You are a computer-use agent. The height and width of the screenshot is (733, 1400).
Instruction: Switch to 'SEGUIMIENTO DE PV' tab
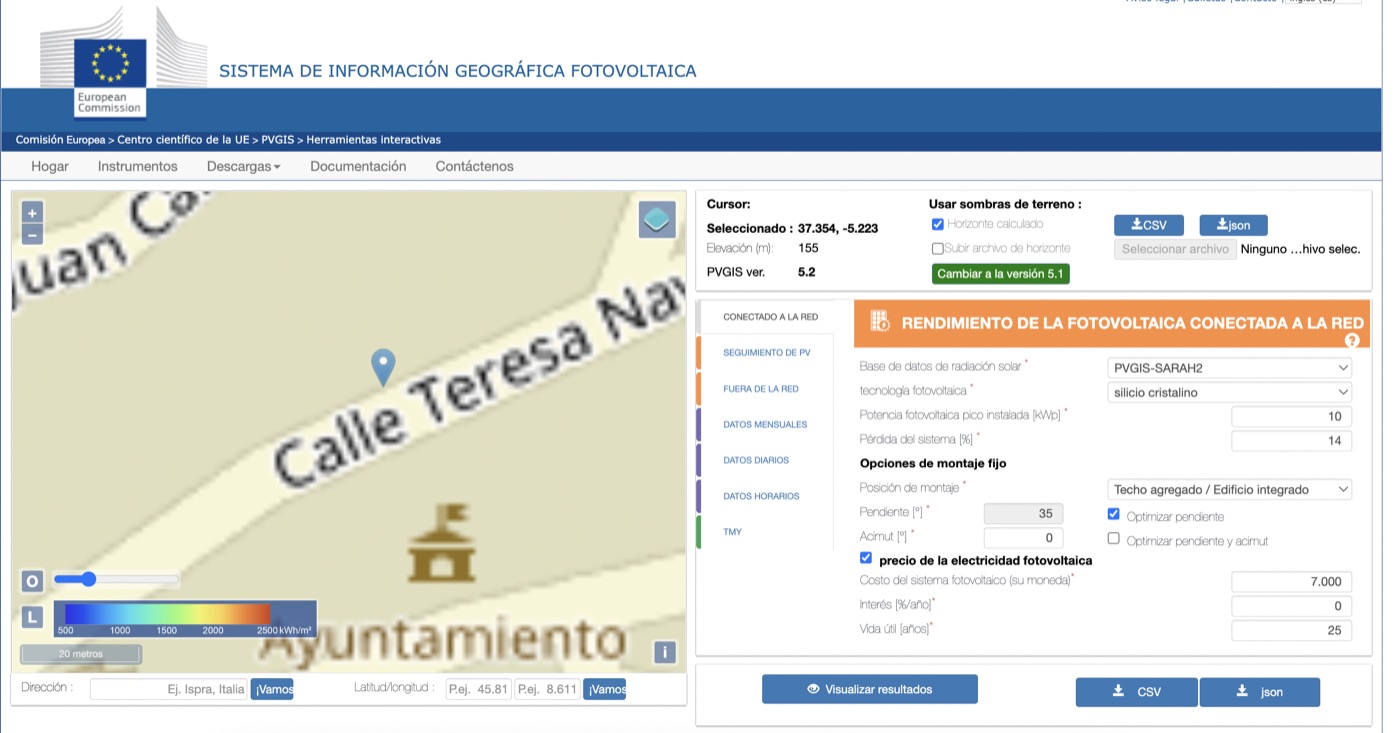pyautogui.click(x=766, y=353)
